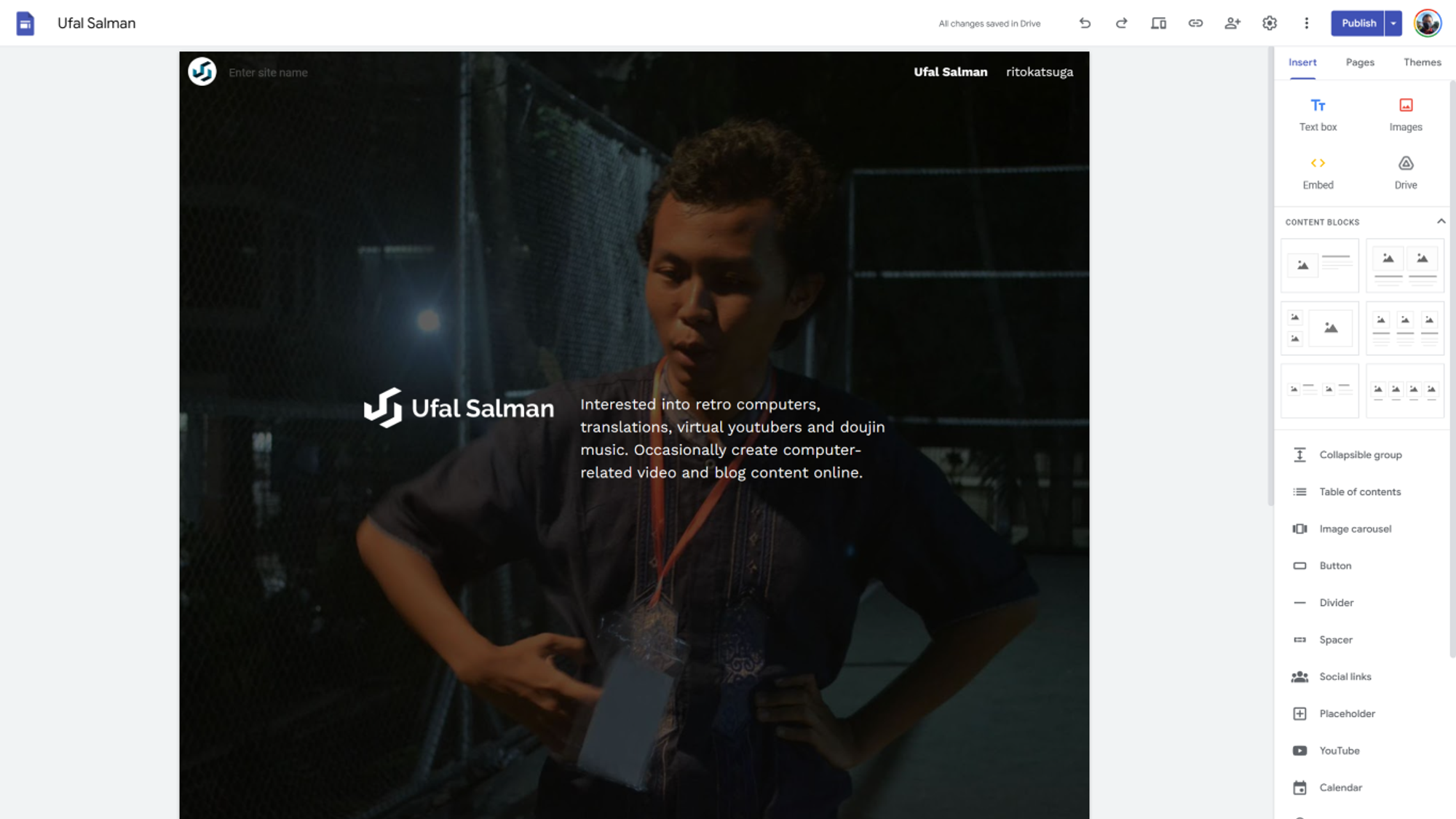Open the Ufal Salman navigation link
1456x819 pixels.
click(950, 72)
